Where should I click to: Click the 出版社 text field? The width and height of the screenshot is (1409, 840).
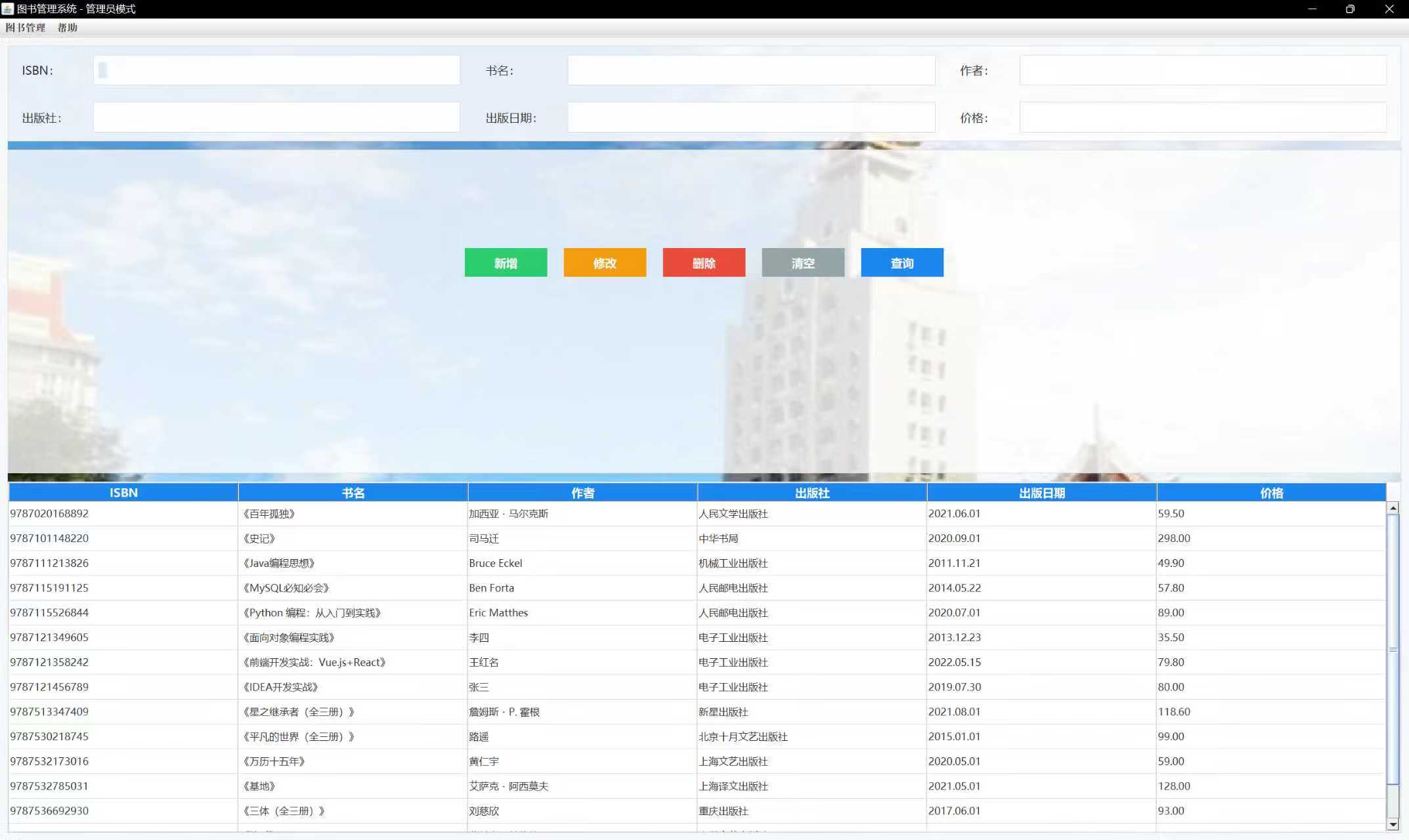pyautogui.click(x=276, y=117)
